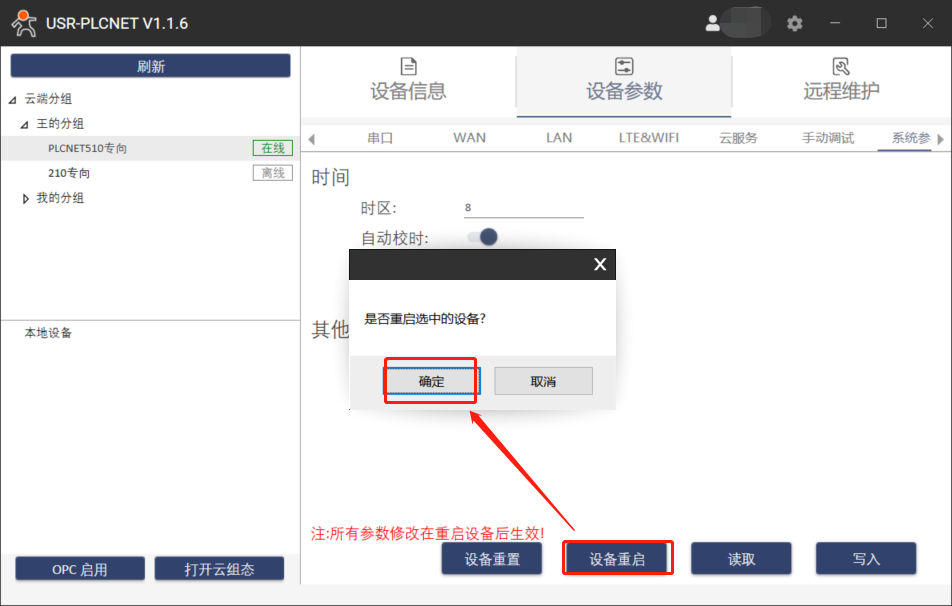Click the 时区 input field

(x=523, y=208)
